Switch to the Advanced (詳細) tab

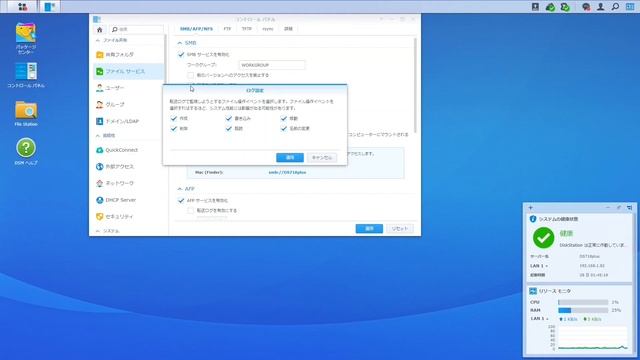[x=289, y=29]
